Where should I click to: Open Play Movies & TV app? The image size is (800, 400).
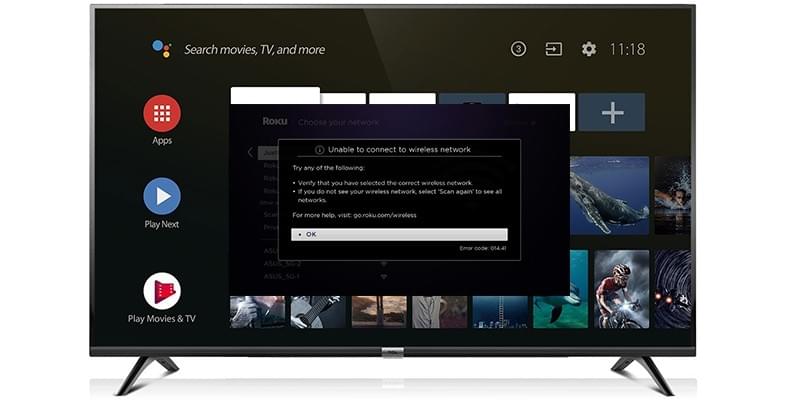click(x=162, y=290)
